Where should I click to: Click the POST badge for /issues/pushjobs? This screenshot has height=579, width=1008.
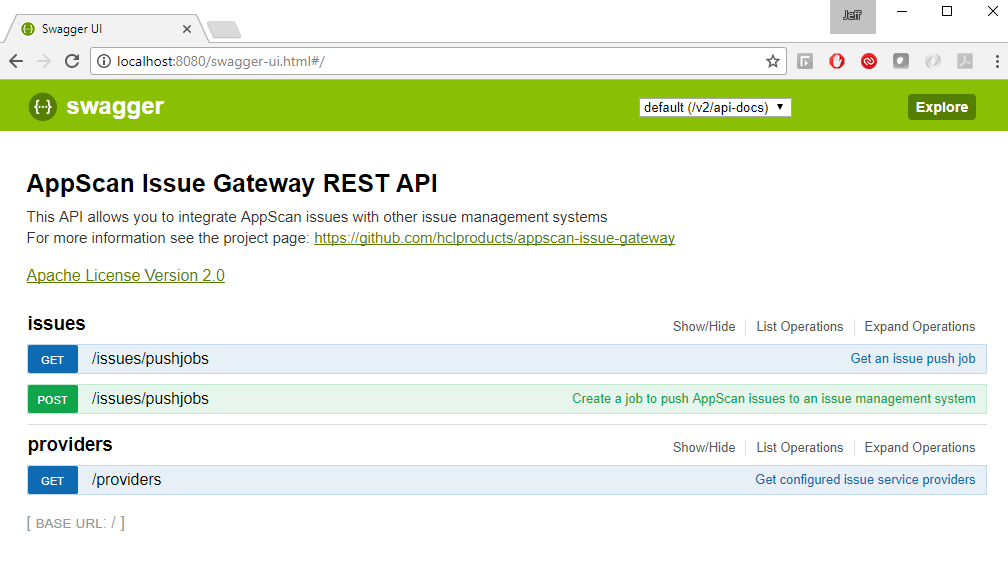pyautogui.click(x=53, y=399)
